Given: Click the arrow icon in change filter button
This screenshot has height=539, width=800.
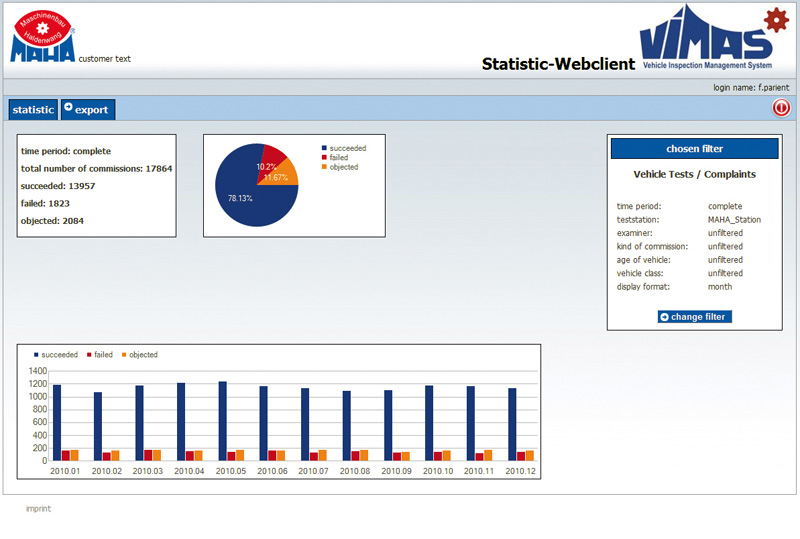Looking at the screenshot, I should [664, 317].
